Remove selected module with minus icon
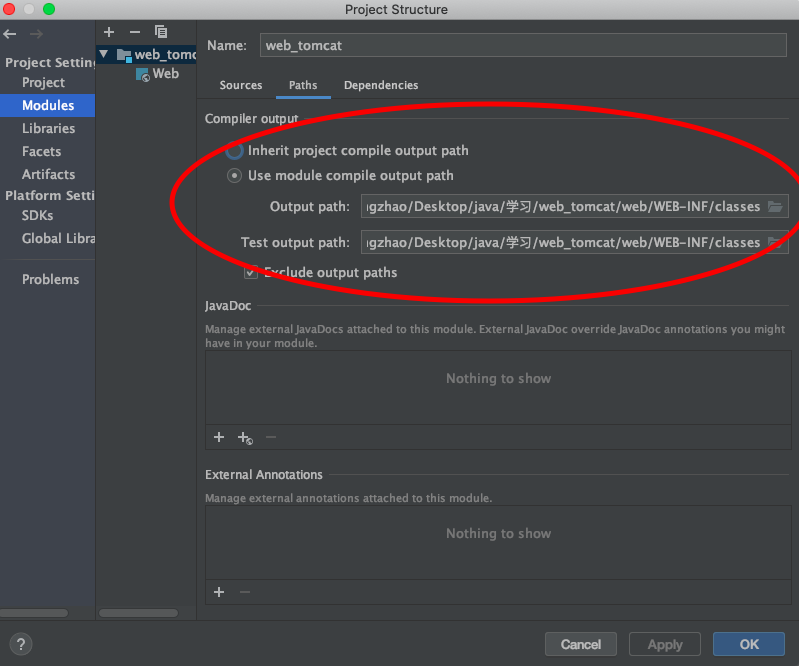Screen dimensions: 799x666 tap(135, 32)
